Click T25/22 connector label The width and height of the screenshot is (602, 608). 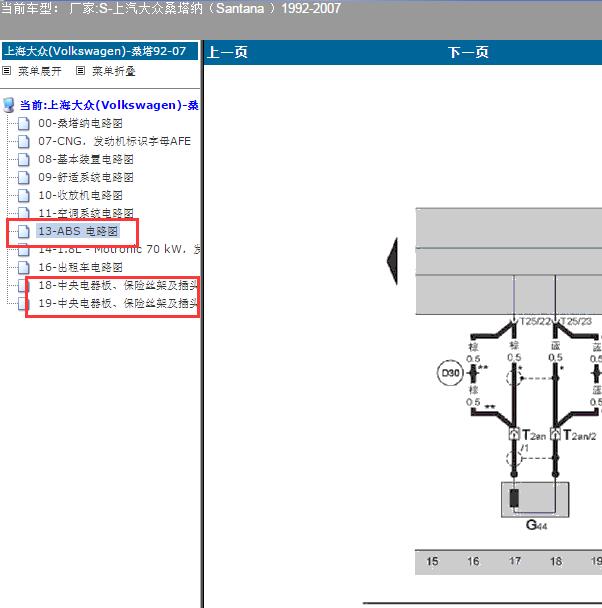[x=535, y=321]
